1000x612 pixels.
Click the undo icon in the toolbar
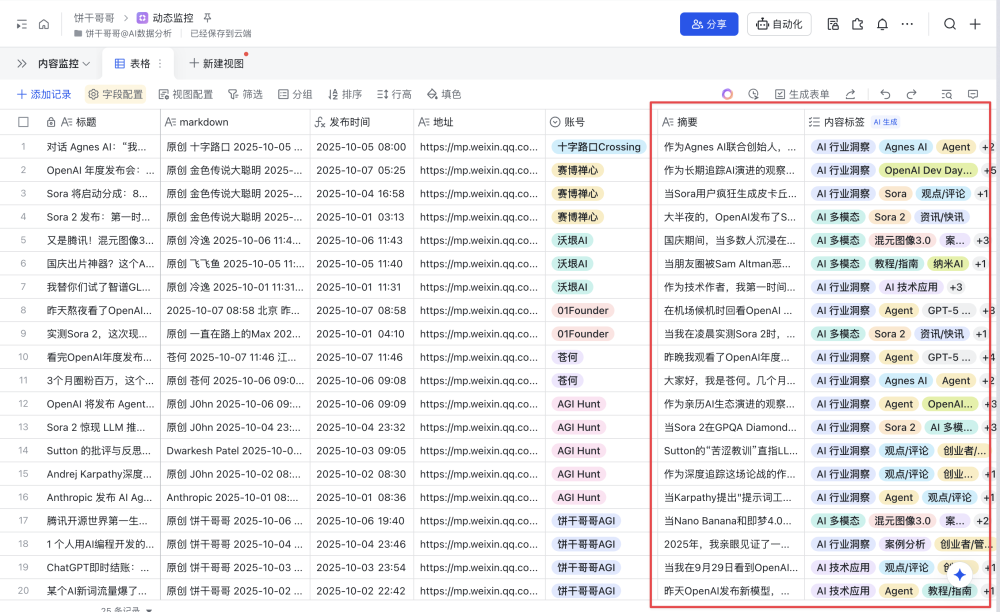(887, 93)
